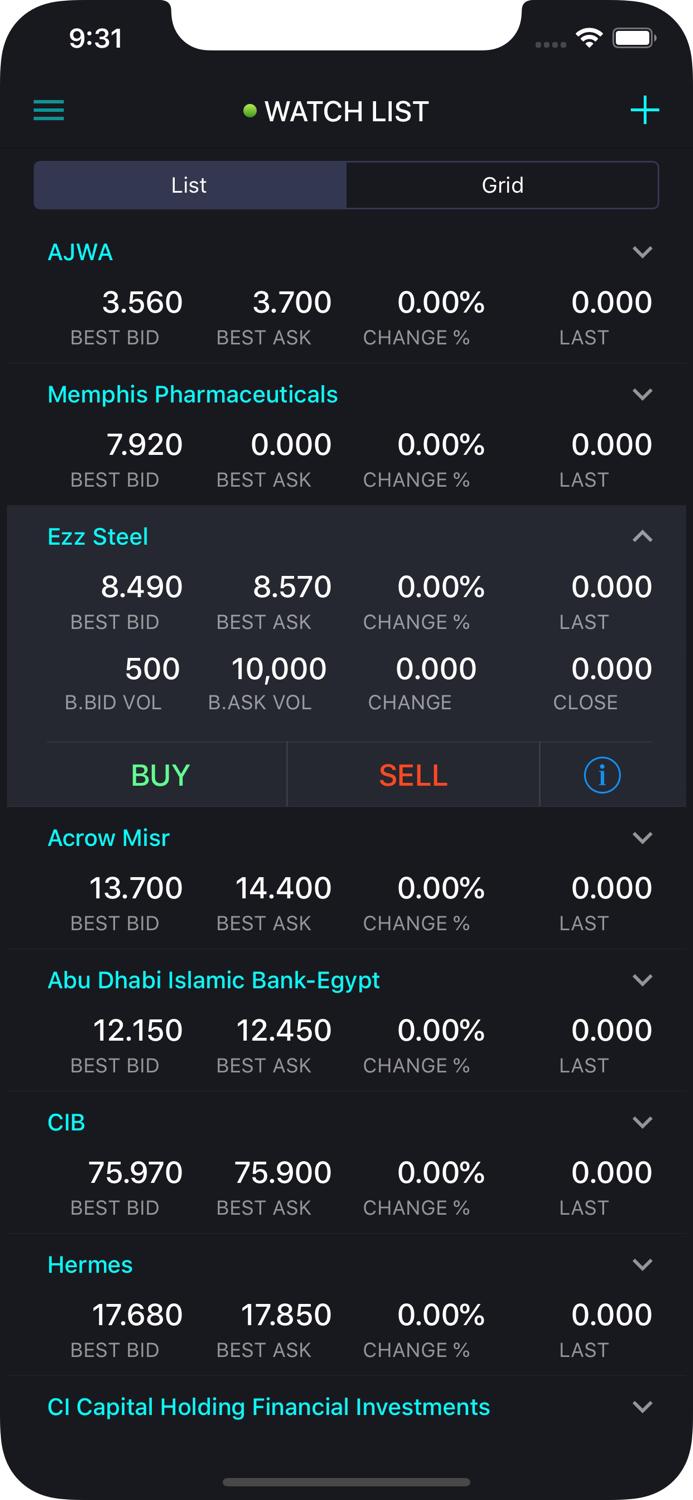Expand the Hermes row
The image size is (693, 1500).
tap(643, 1264)
